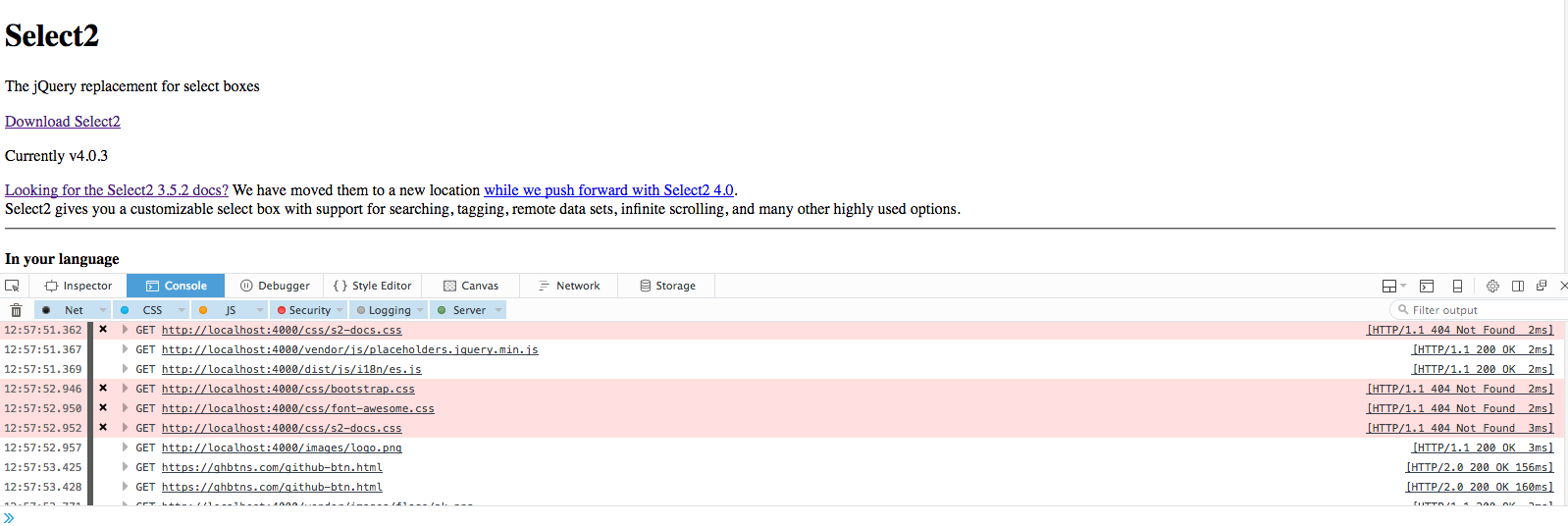Viewport: 1568px width, 526px height.
Task: Open the placeholders.jquery.min.js URL link
Action: pyautogui.click(x=350, y=349)
